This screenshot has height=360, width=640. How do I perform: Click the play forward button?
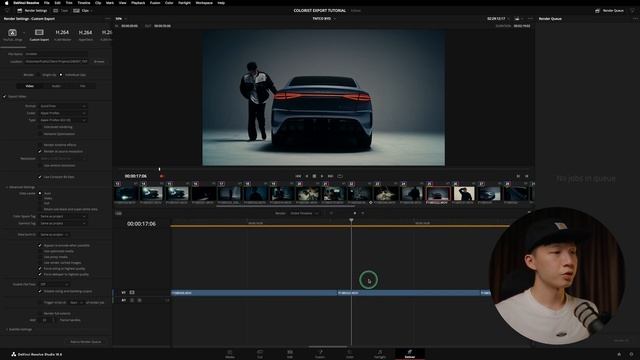coord(322,176)
